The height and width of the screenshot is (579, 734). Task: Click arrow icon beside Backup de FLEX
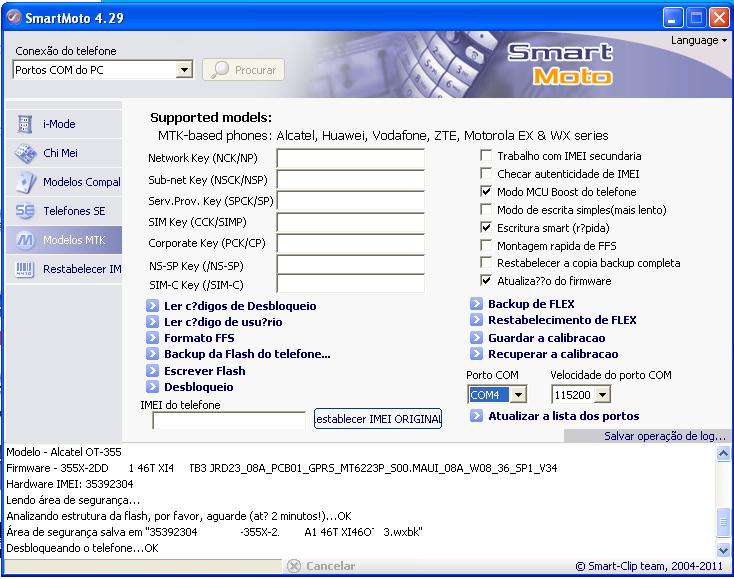477,304
